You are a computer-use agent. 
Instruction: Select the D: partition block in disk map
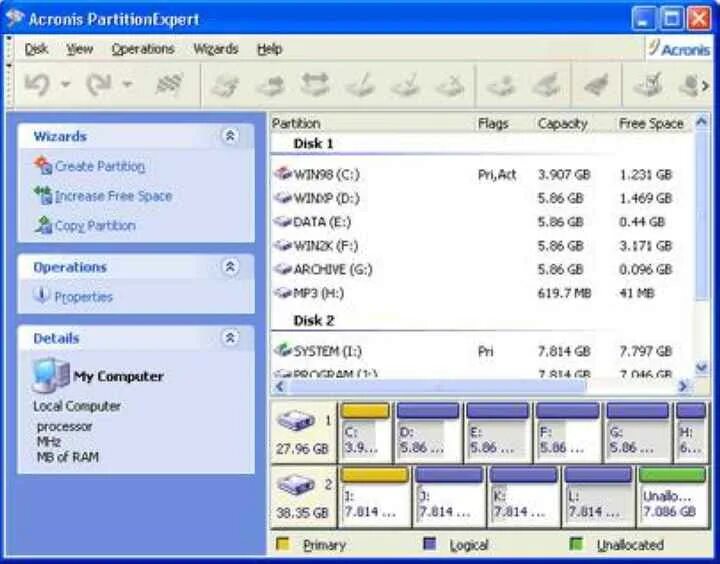pyautogui.click(x=428, y=432)
